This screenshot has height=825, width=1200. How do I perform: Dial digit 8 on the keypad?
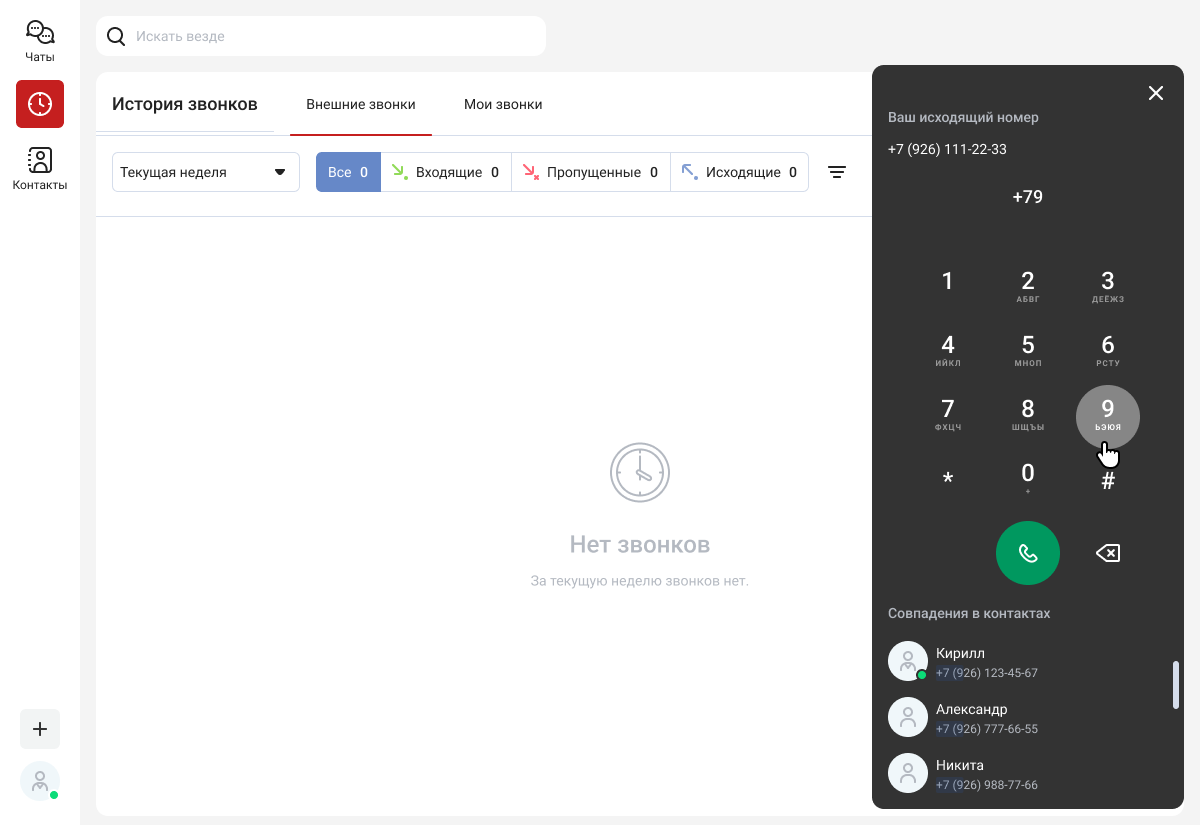(x=1028, y=415)
